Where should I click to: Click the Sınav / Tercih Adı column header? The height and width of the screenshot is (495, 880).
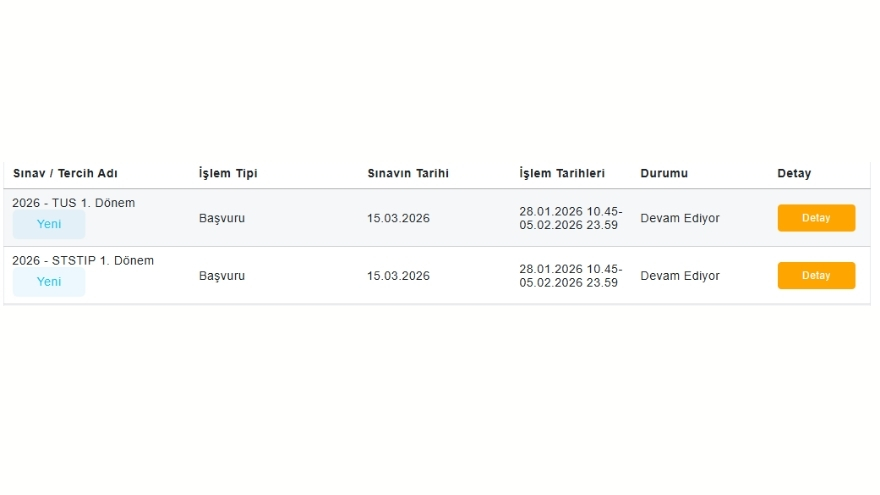(x=65, y=174)
